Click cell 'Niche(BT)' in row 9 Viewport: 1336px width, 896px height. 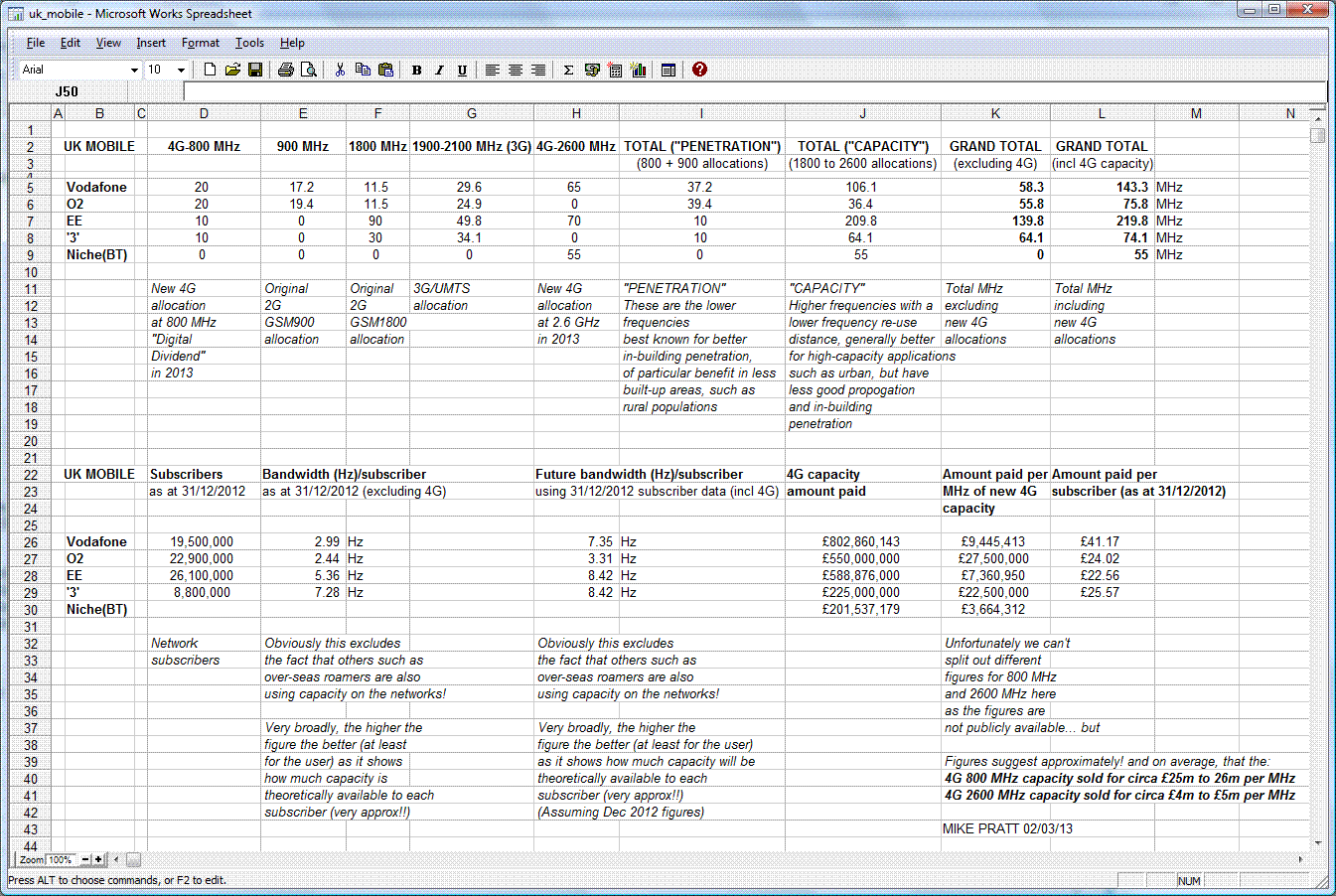click(x=97, y=254)
